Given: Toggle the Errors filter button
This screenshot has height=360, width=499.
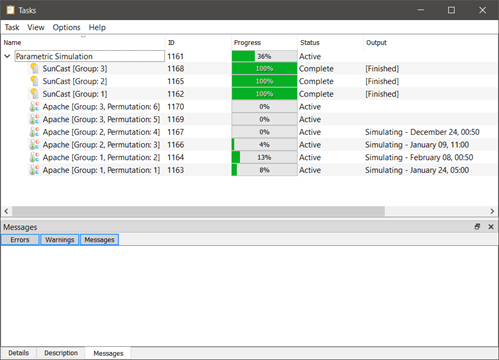Looking at the screenshot, I should coord(20,240).
